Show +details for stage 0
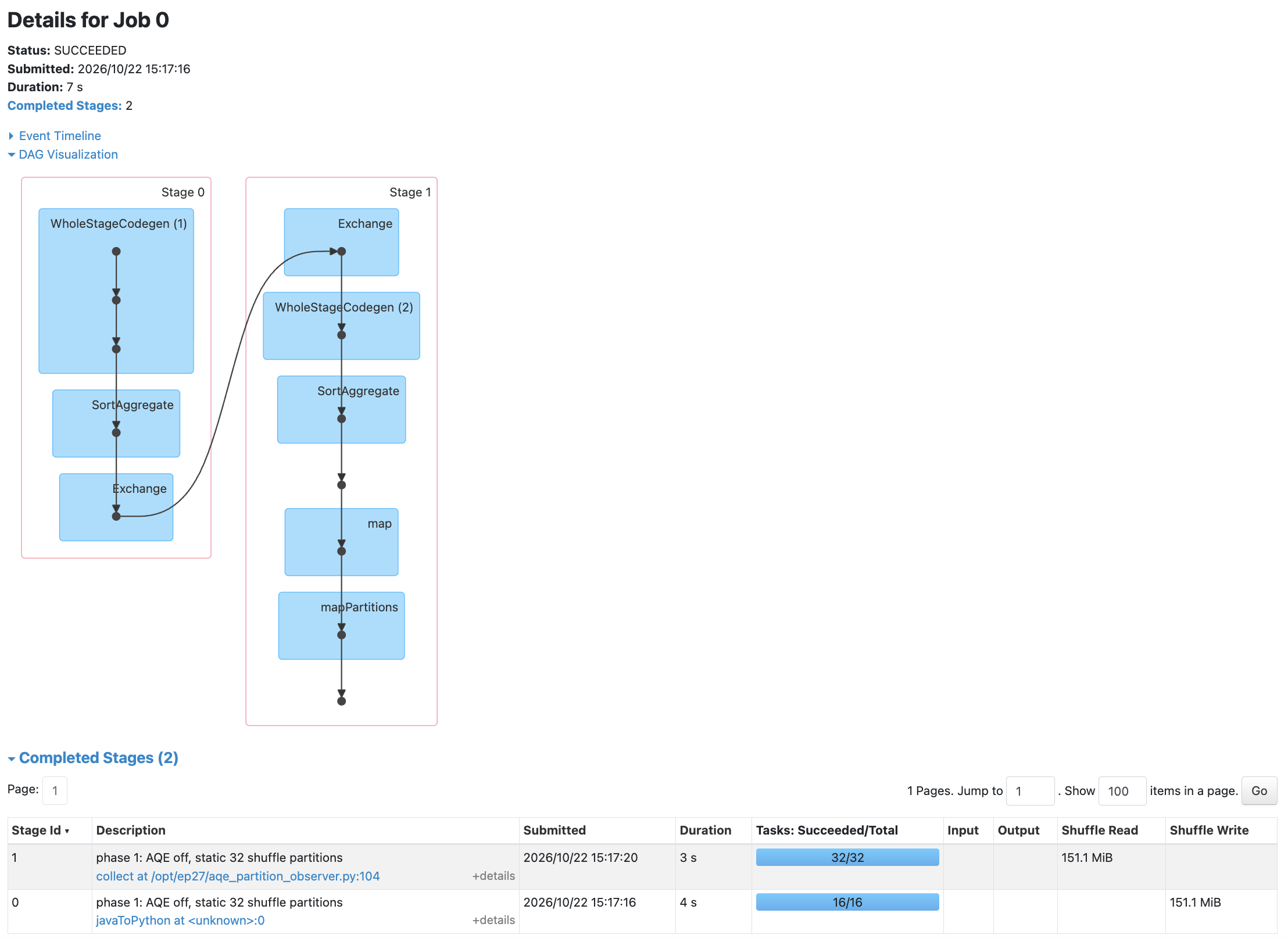Screen dimensions: 1288x938 (x=493, y=920)
